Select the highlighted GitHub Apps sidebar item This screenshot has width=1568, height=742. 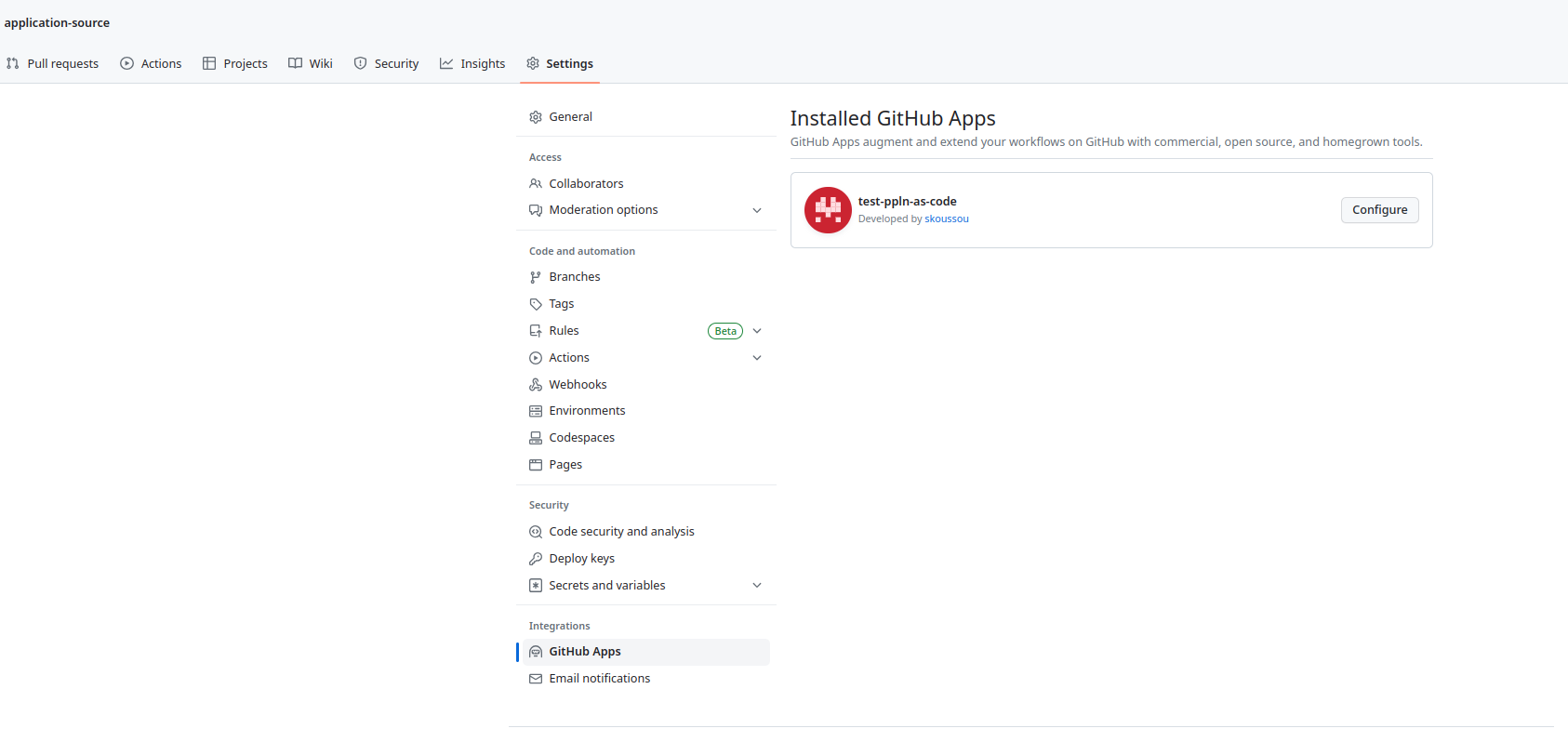point(646,652)
